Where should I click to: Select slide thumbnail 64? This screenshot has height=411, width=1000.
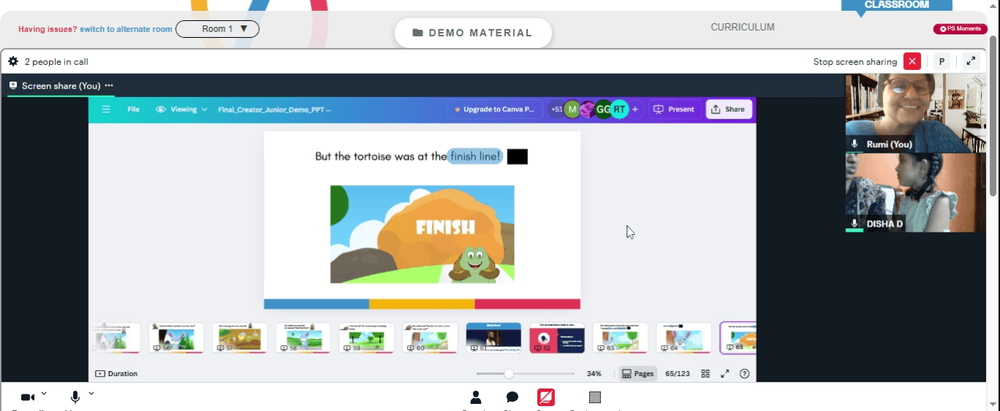(684, 338)
